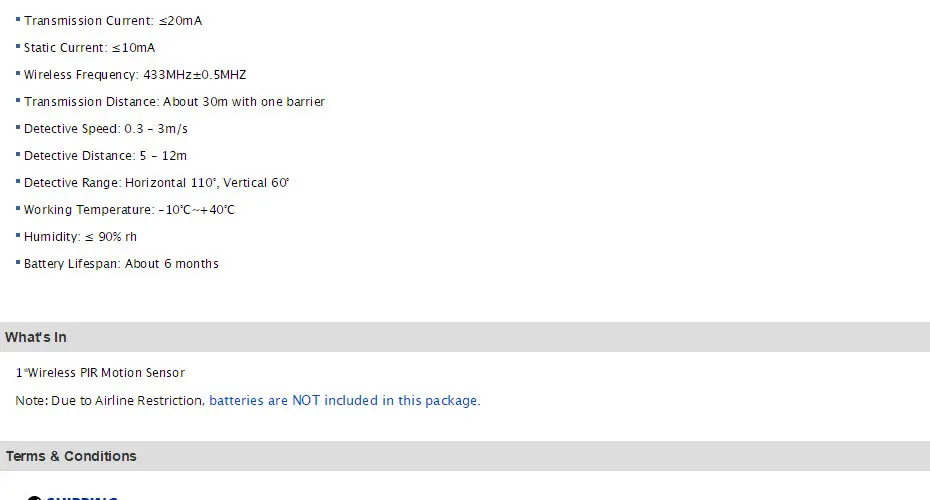Screen dimensions: 930x500
Task: Click the Detective Range specification text
Action: [156, 183]
